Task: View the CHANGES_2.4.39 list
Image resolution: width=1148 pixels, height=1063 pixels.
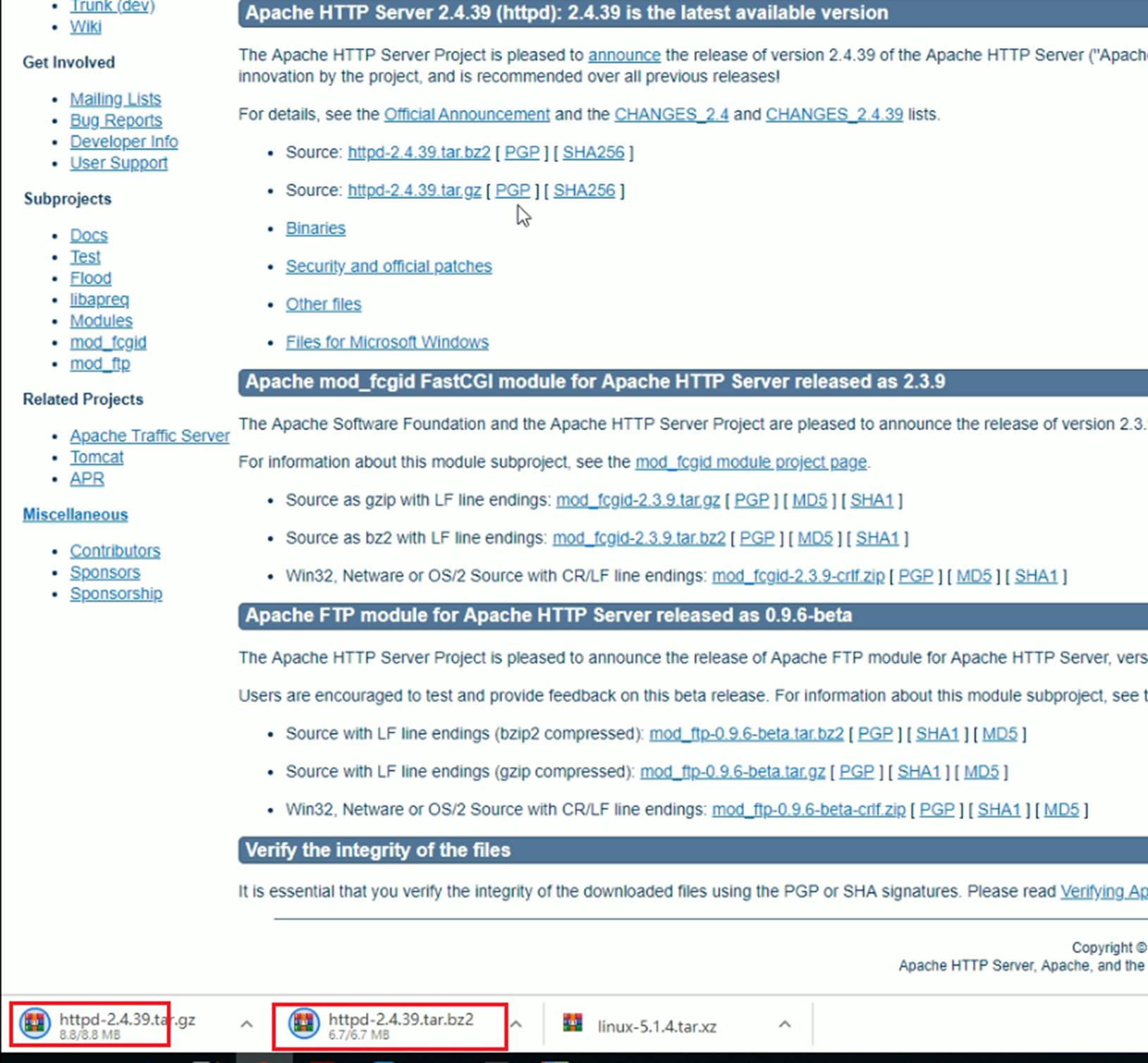Action: 833,114
